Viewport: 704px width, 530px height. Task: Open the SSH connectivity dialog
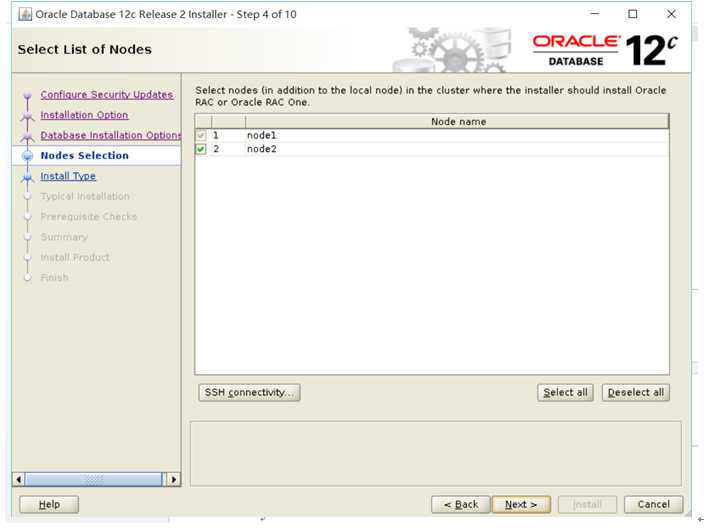(x=249, y=393)
